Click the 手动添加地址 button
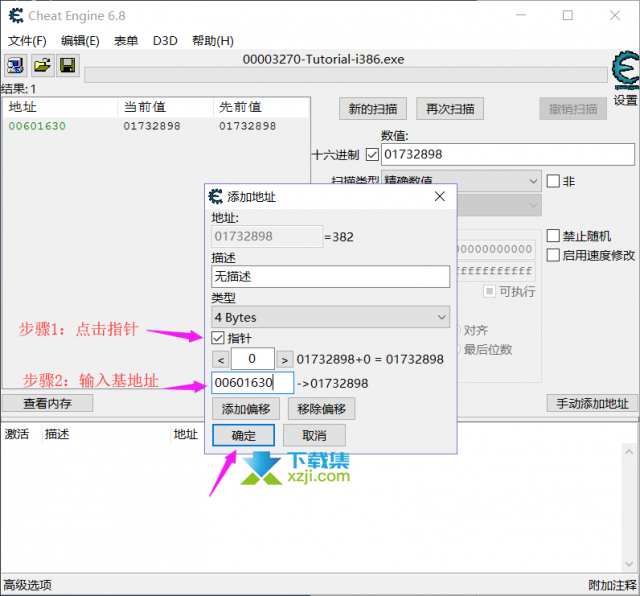This screenshot has width=640, height=596. point(592,403)
